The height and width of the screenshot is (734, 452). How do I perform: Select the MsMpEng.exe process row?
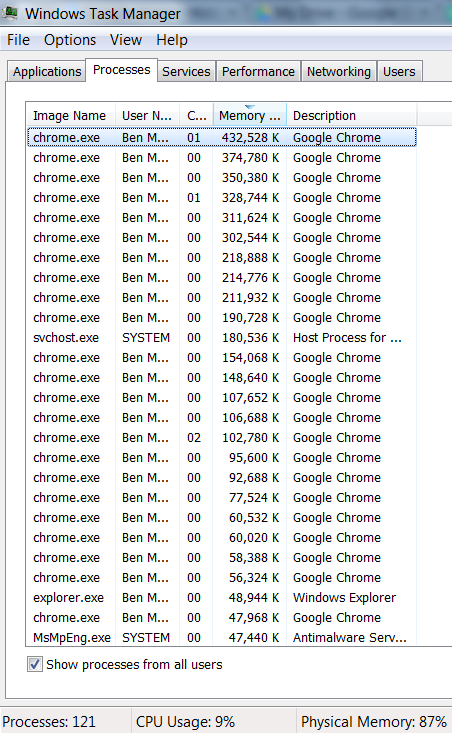point(221,638)
